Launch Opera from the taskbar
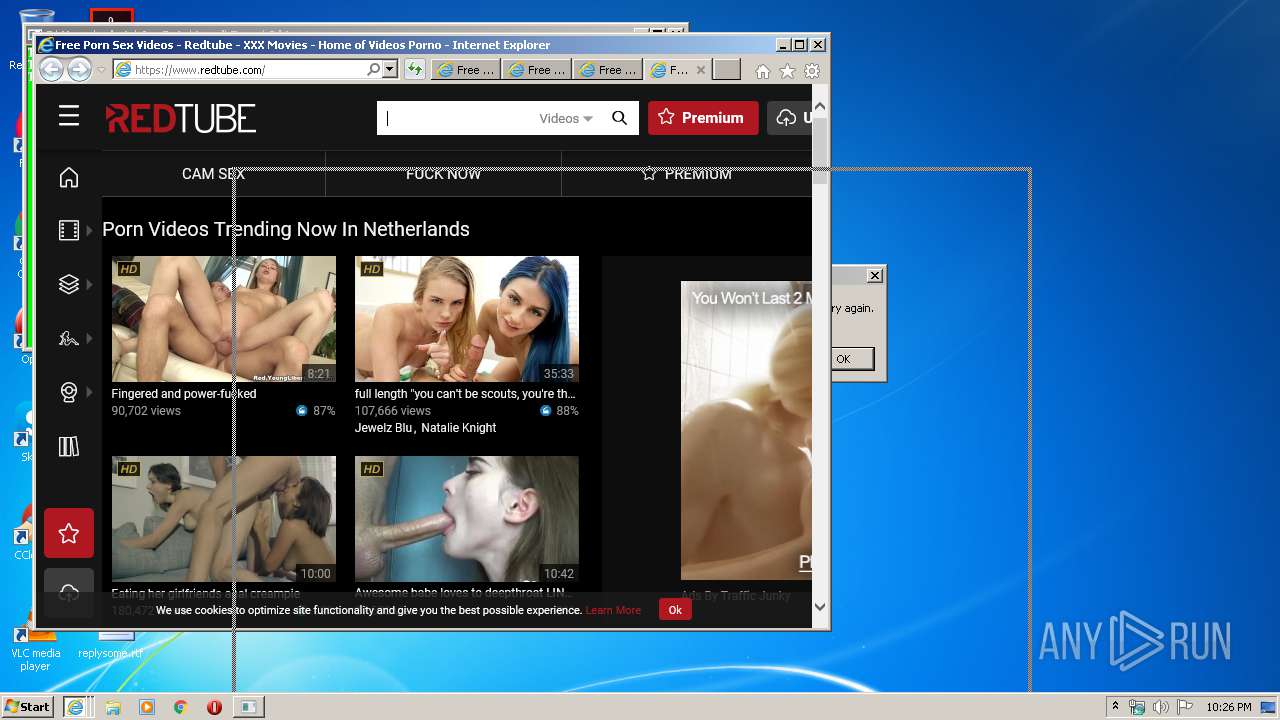The height and width of the screenshot is (720, 1280). (214, 707)
